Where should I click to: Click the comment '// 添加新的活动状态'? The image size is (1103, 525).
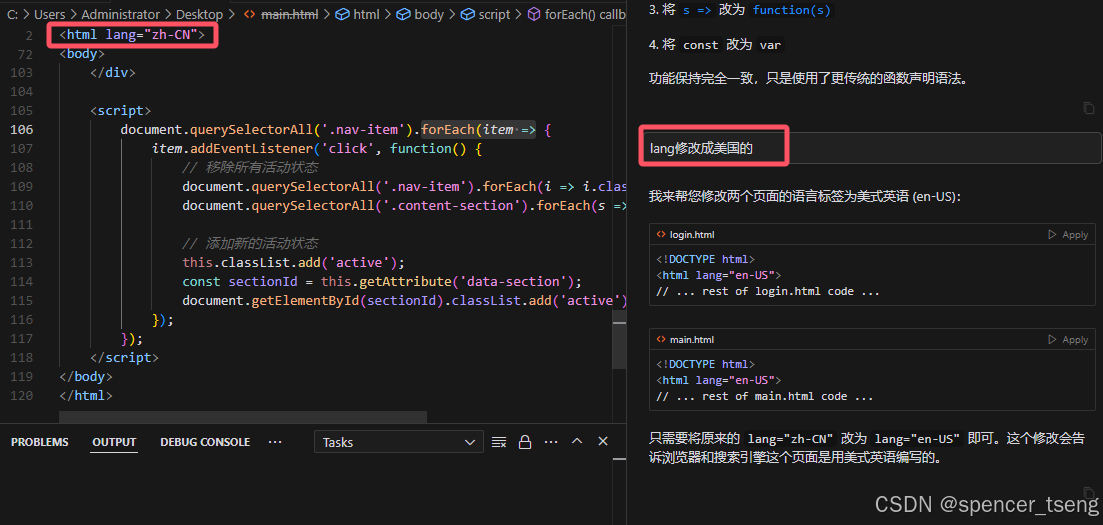(250, 243)
